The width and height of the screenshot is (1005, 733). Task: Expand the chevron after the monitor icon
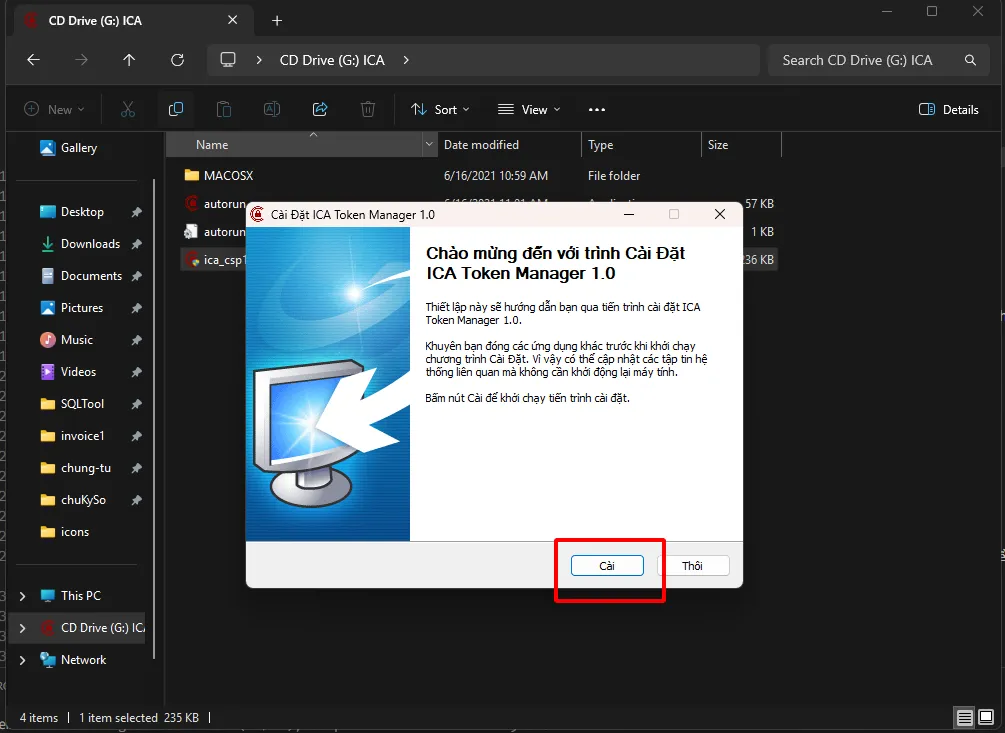(x=259, y=60)
